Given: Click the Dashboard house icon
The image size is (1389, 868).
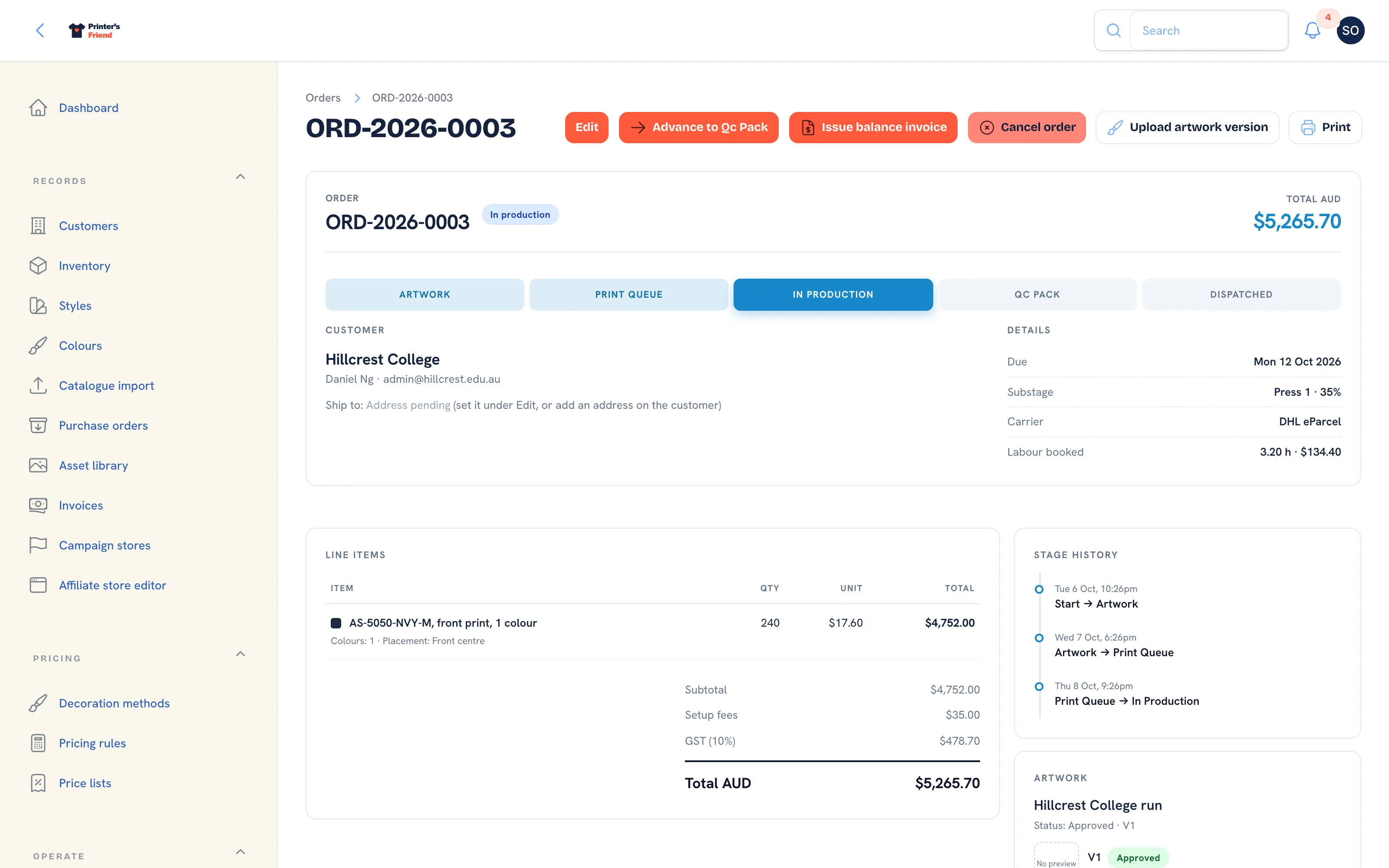Looking at the screenshot, I should coord(38,108).
